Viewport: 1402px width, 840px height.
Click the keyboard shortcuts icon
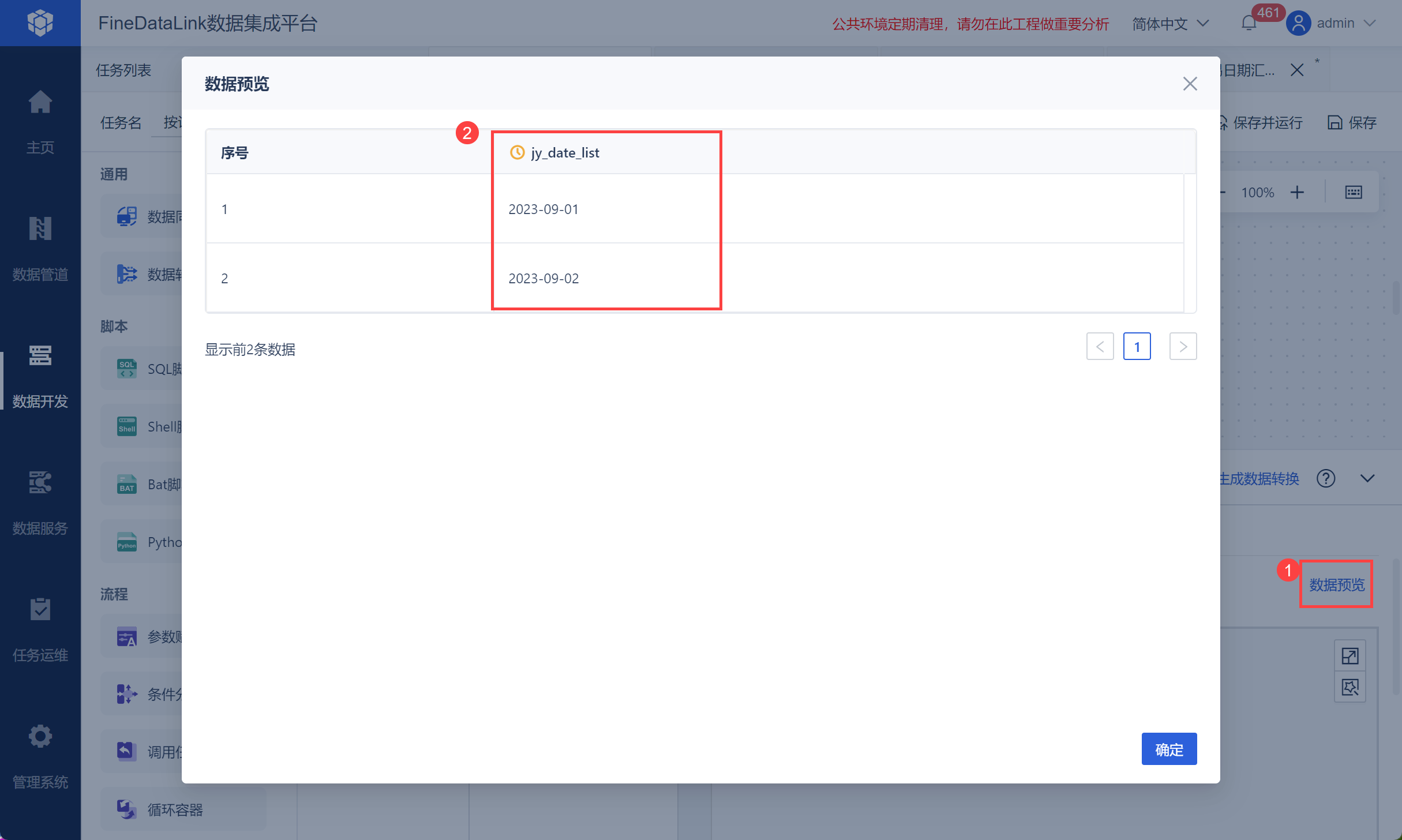point(1353,192)
